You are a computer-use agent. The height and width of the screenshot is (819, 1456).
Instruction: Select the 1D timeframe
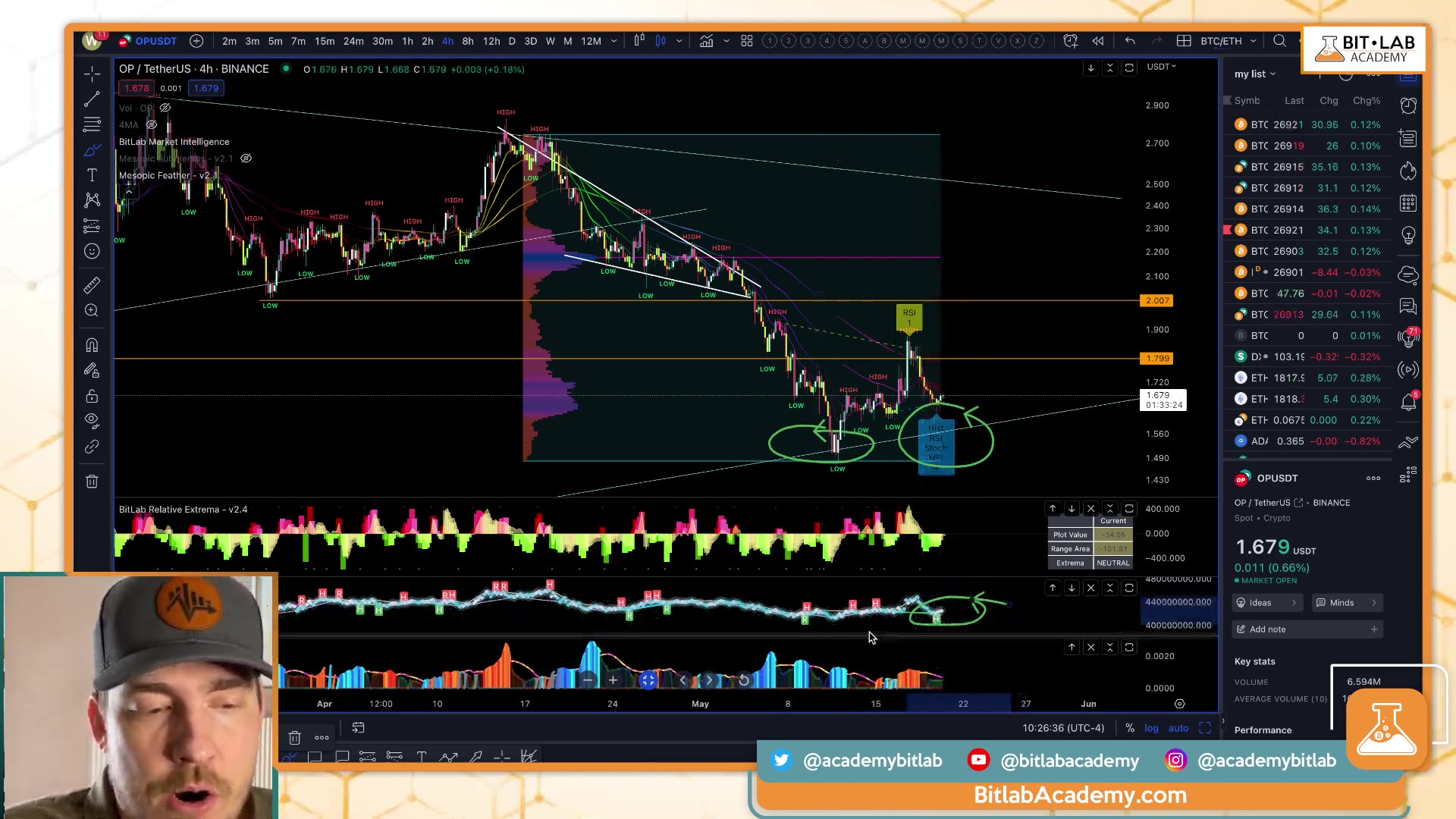[x=512, y=42]
